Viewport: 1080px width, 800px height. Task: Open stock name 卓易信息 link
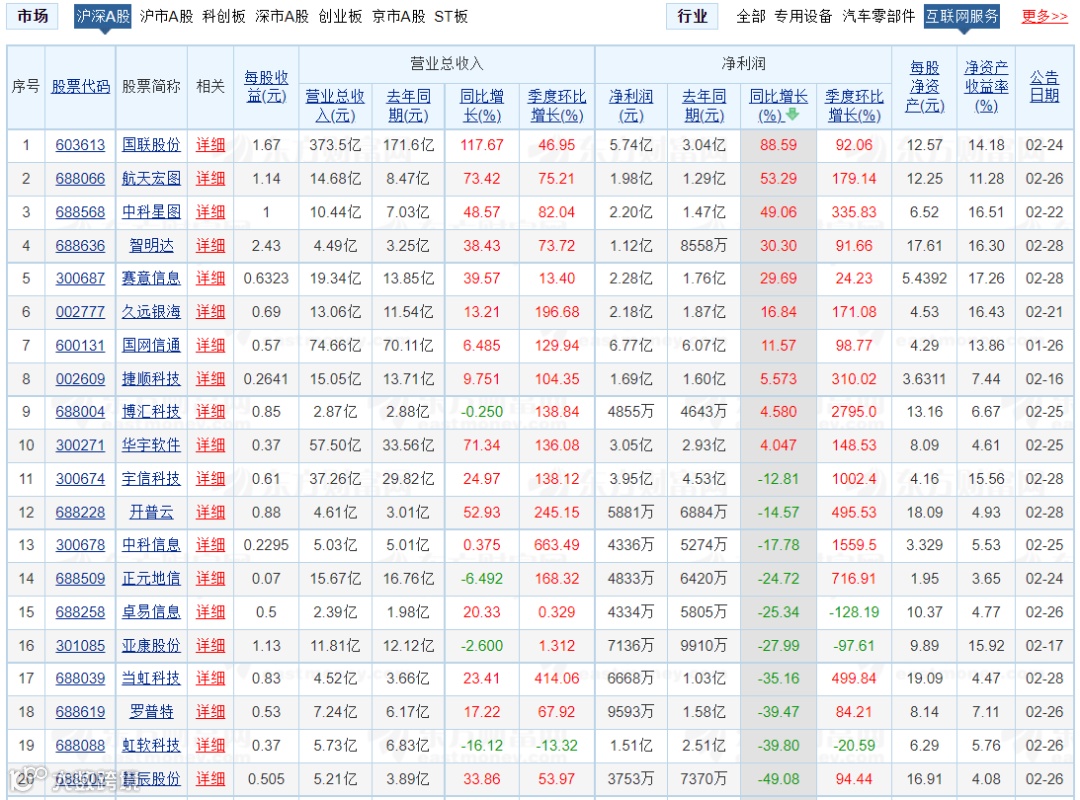(x=151, y=612)
